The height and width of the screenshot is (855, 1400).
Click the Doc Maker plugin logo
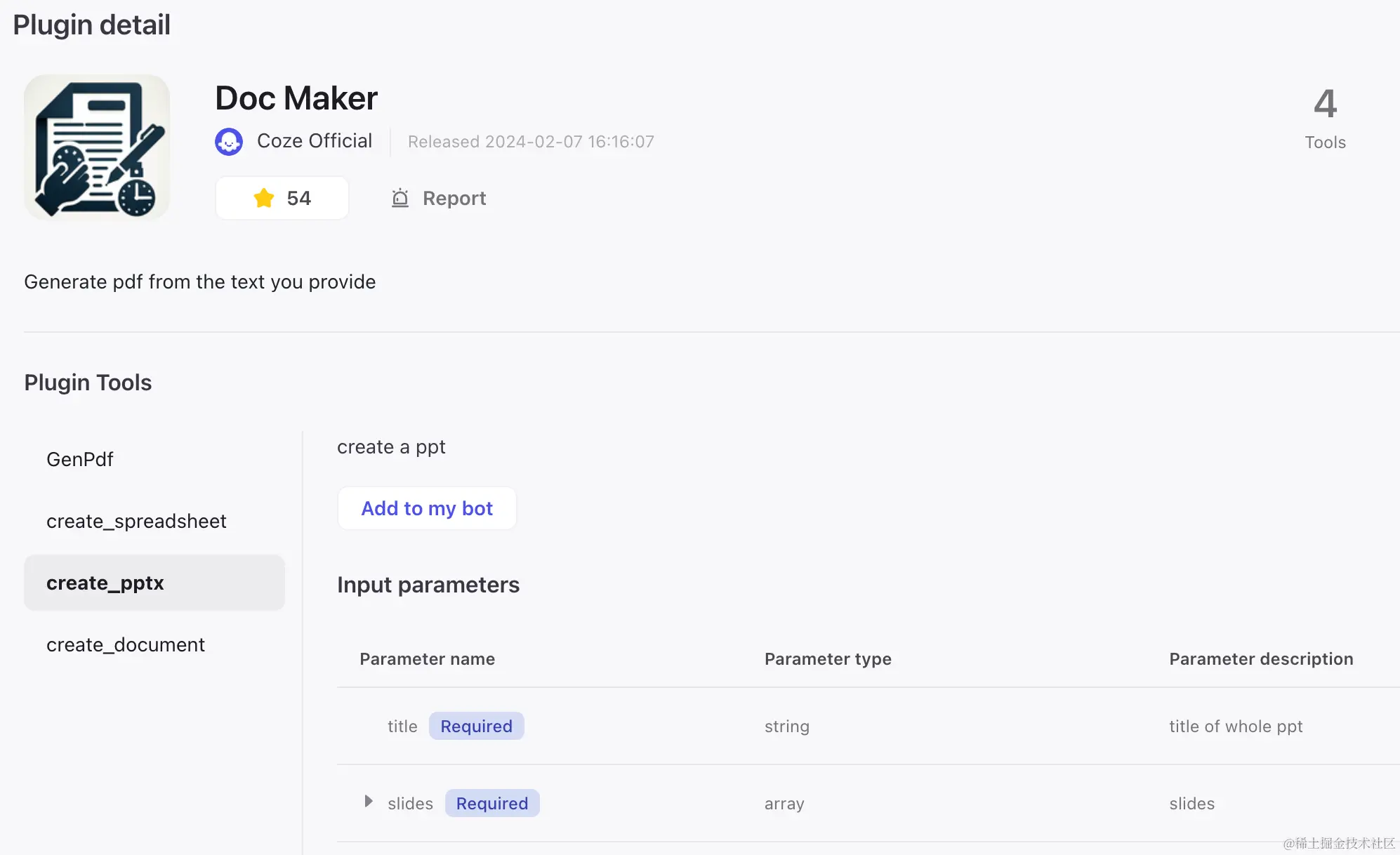coord(97,147)
